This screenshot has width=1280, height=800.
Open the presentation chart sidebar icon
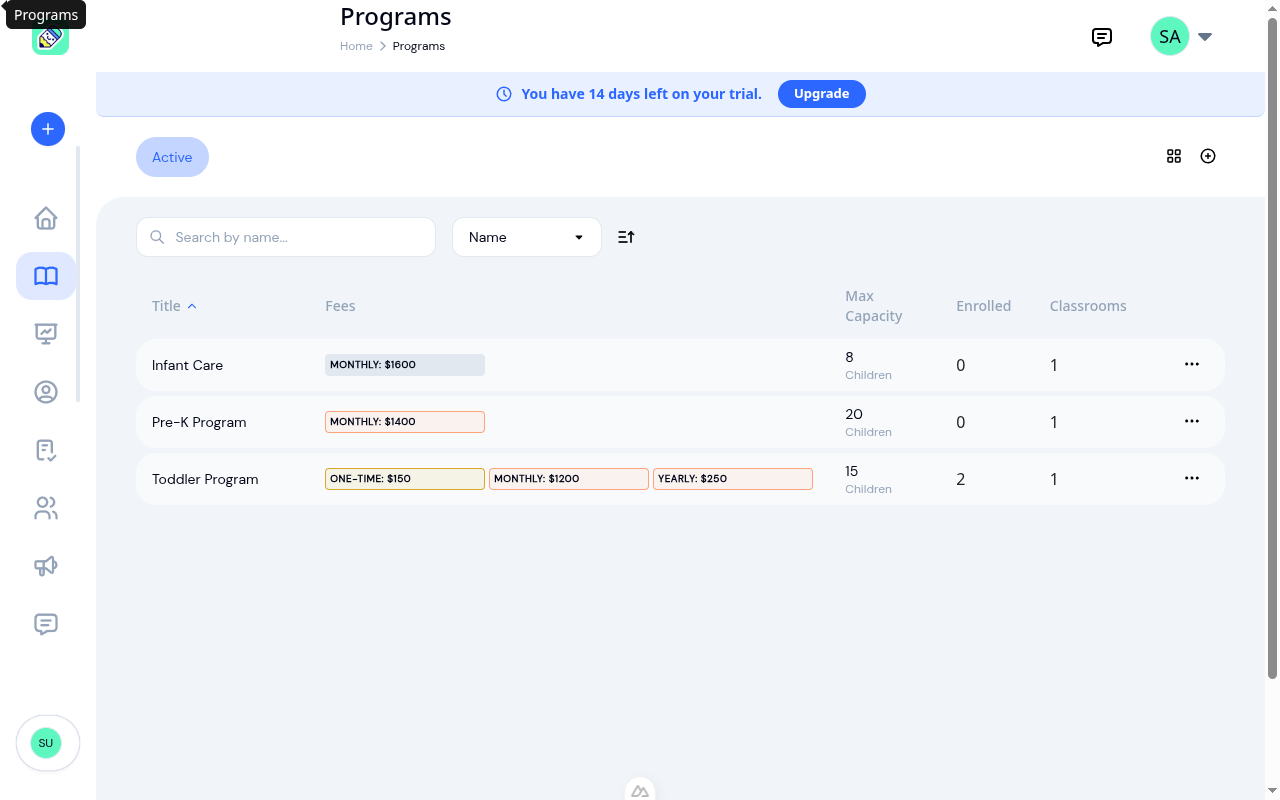click(46, 334)
